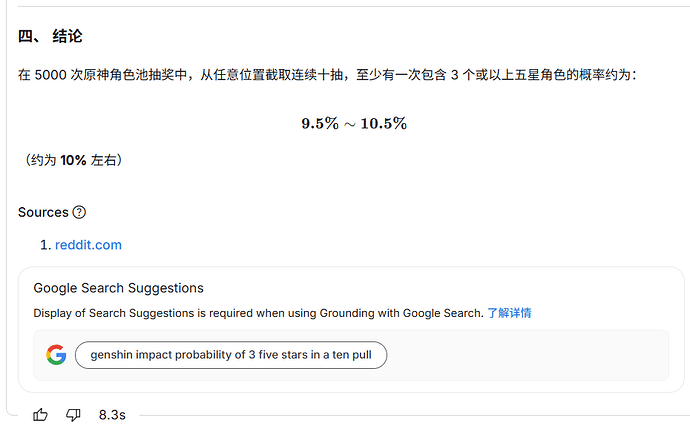This screenshot has width=690, height=431.
Task: Click the 左右 text after 10%
Action: tap(103, 160)
